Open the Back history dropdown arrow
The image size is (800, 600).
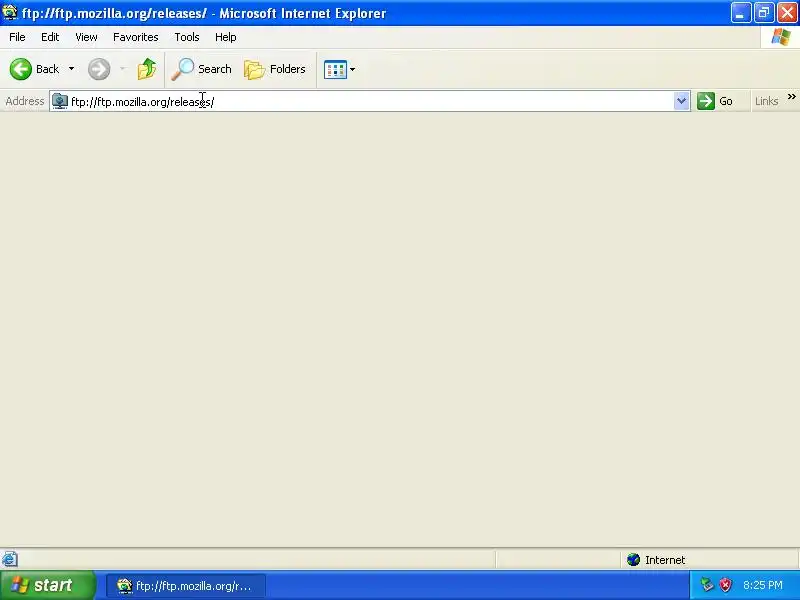71,69
